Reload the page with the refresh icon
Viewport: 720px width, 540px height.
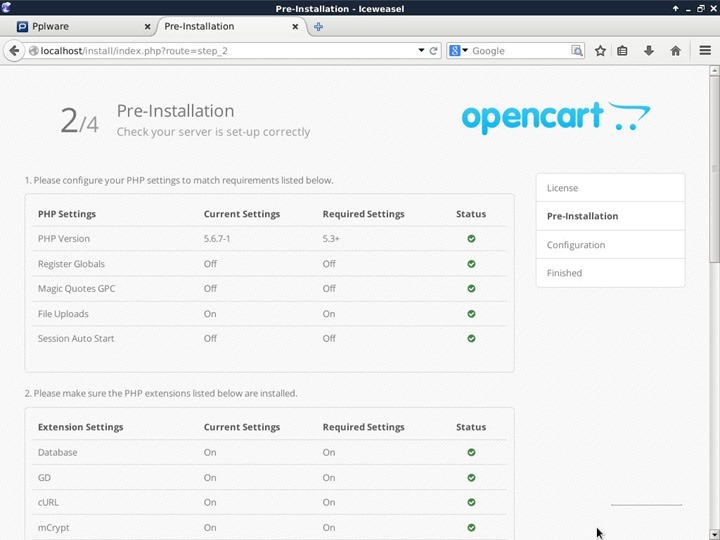[433, 51]
